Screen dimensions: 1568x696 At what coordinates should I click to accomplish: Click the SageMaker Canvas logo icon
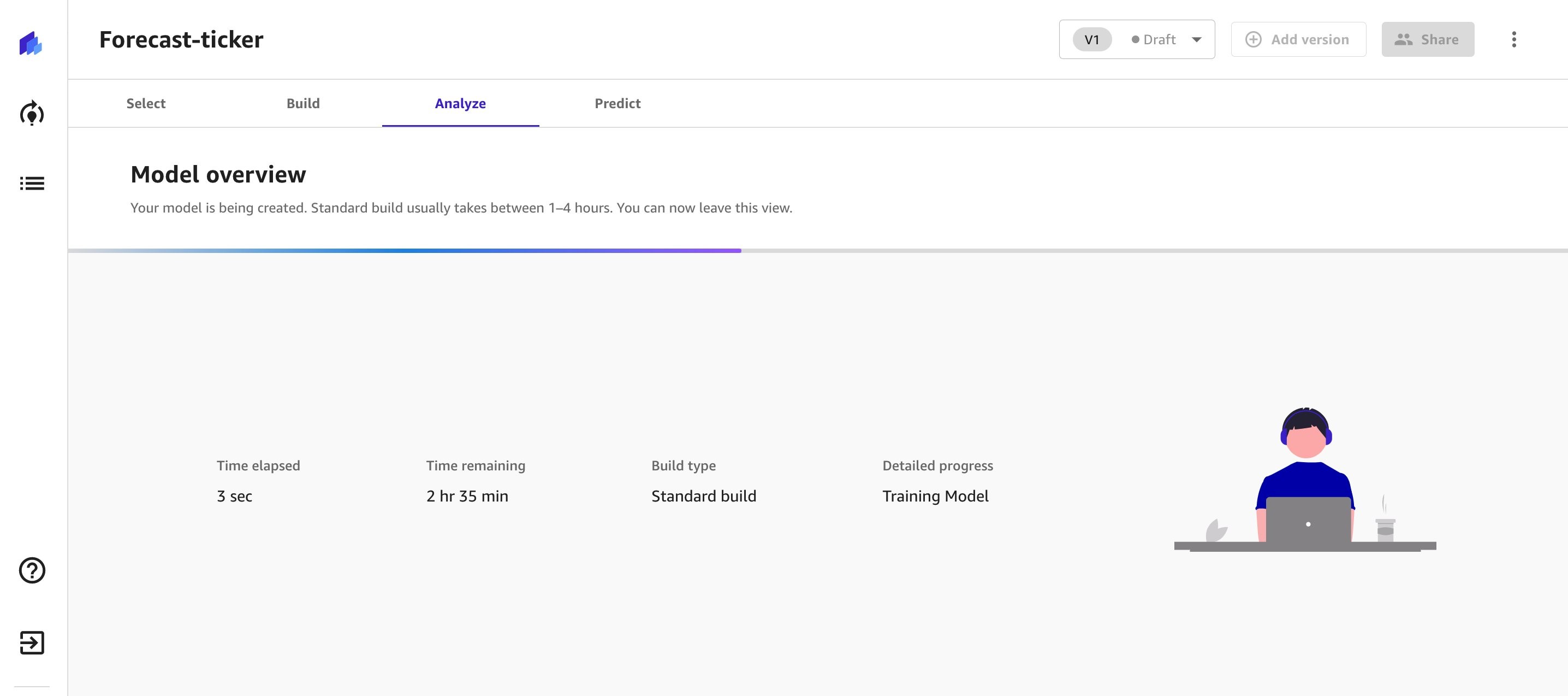(x=31, y=43)
